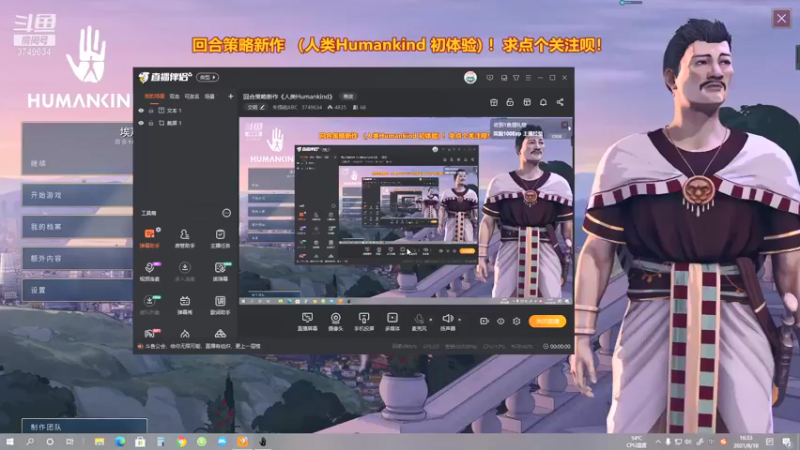Click the grid box icon above preview
This screenshot has width=800, height=450.
point(527,102)
